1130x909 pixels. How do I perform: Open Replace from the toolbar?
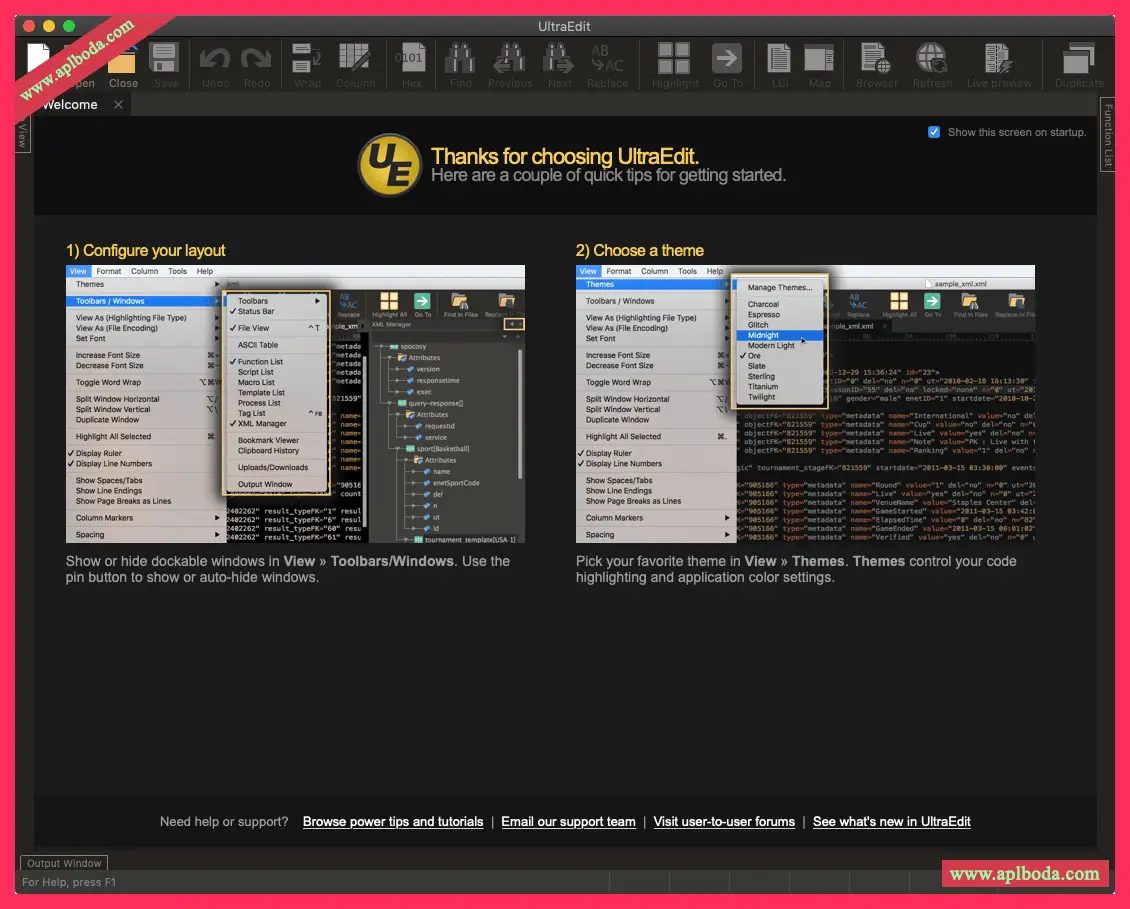607,65
